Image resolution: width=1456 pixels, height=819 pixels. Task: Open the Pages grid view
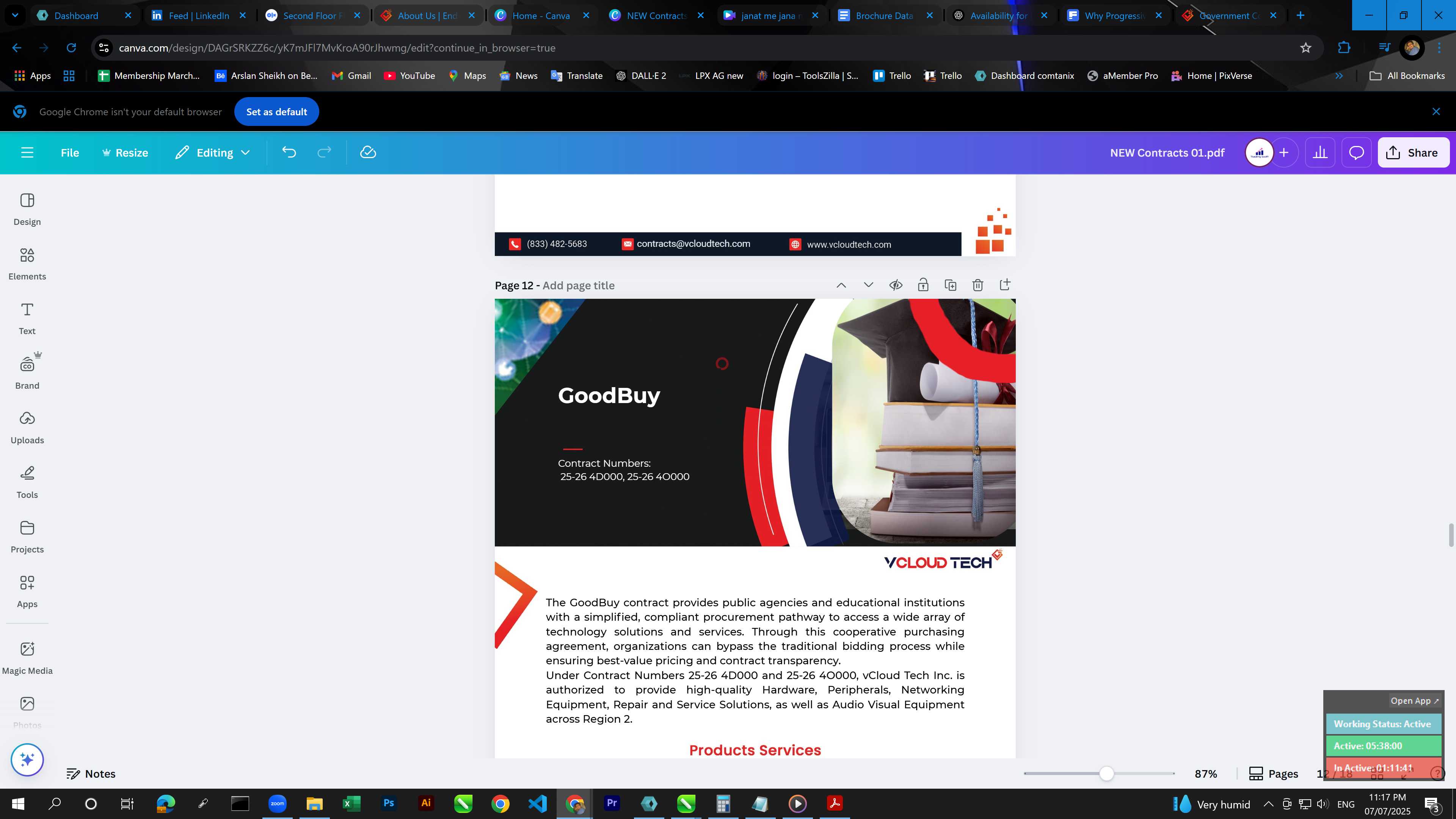(x=1274, y=774)
